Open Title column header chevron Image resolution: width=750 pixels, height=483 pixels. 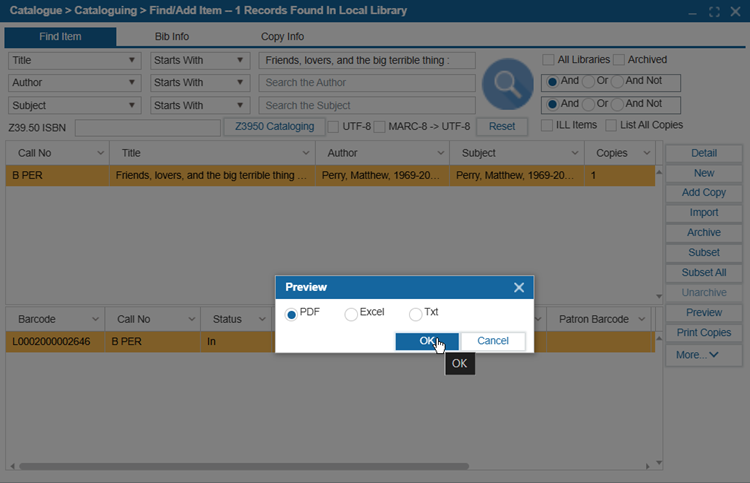click(x=306, y=153)
